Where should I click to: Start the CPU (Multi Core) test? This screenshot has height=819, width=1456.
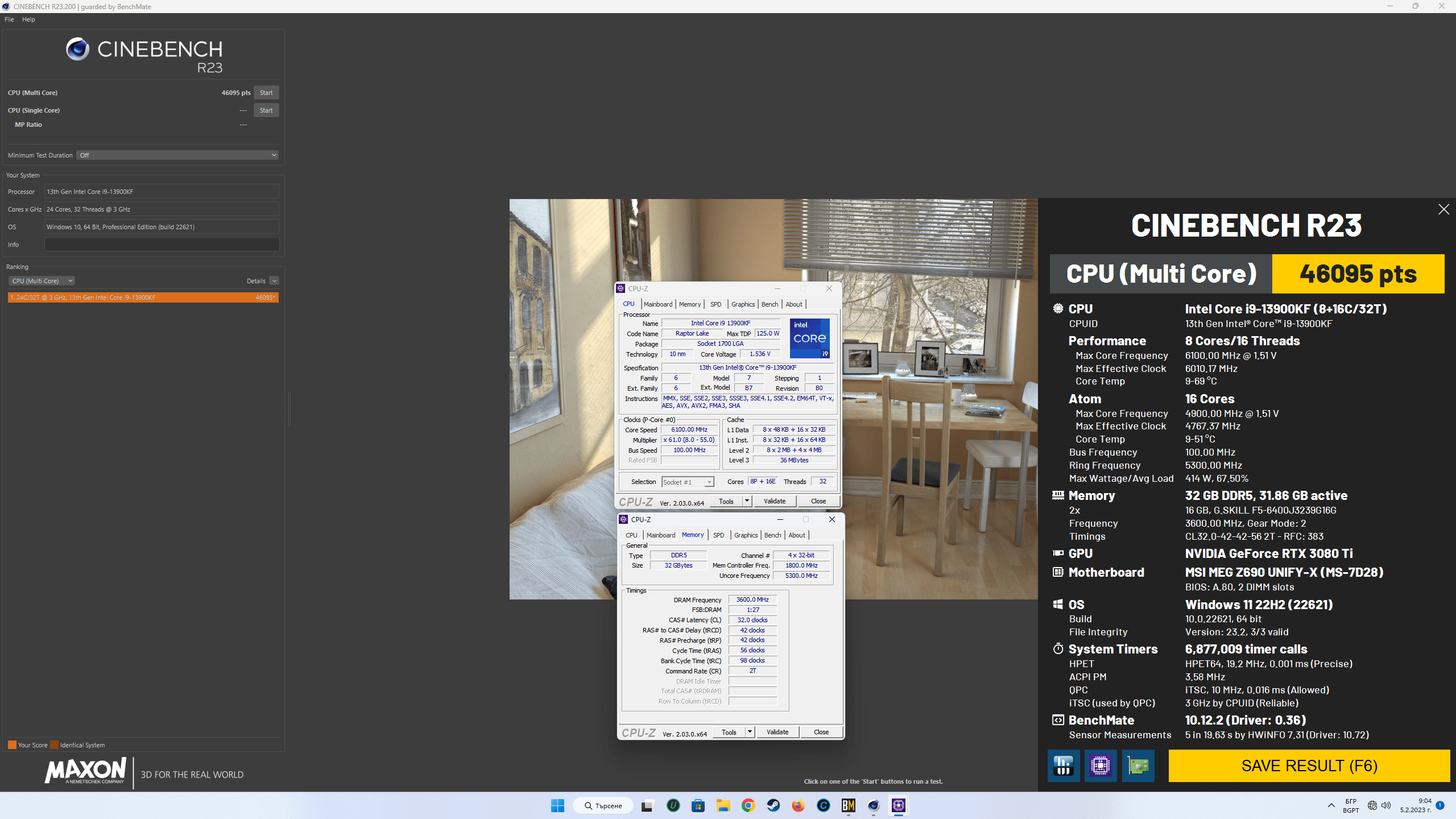coord(266,93)
